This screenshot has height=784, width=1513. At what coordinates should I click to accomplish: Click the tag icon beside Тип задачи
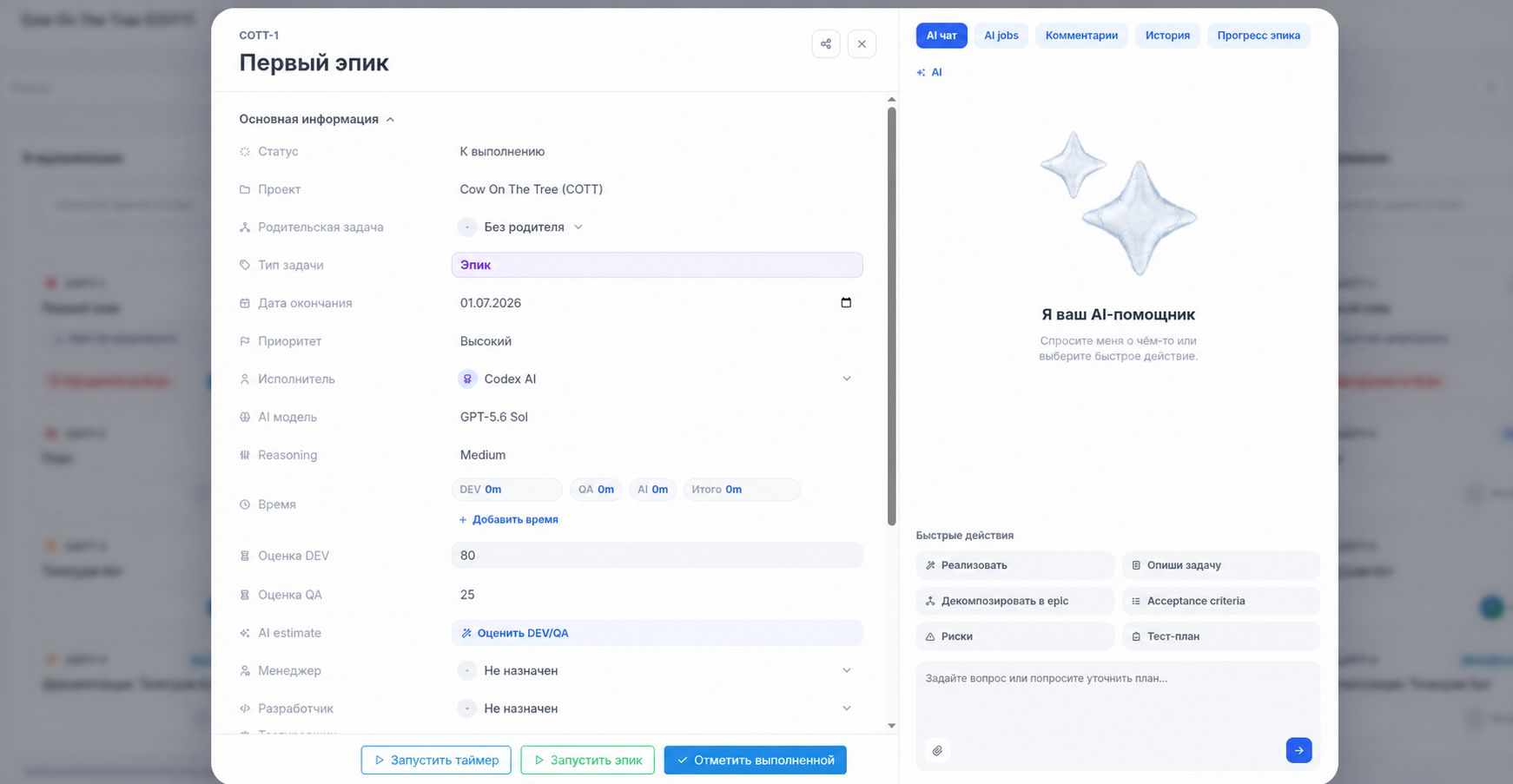(x=245, y=265)
